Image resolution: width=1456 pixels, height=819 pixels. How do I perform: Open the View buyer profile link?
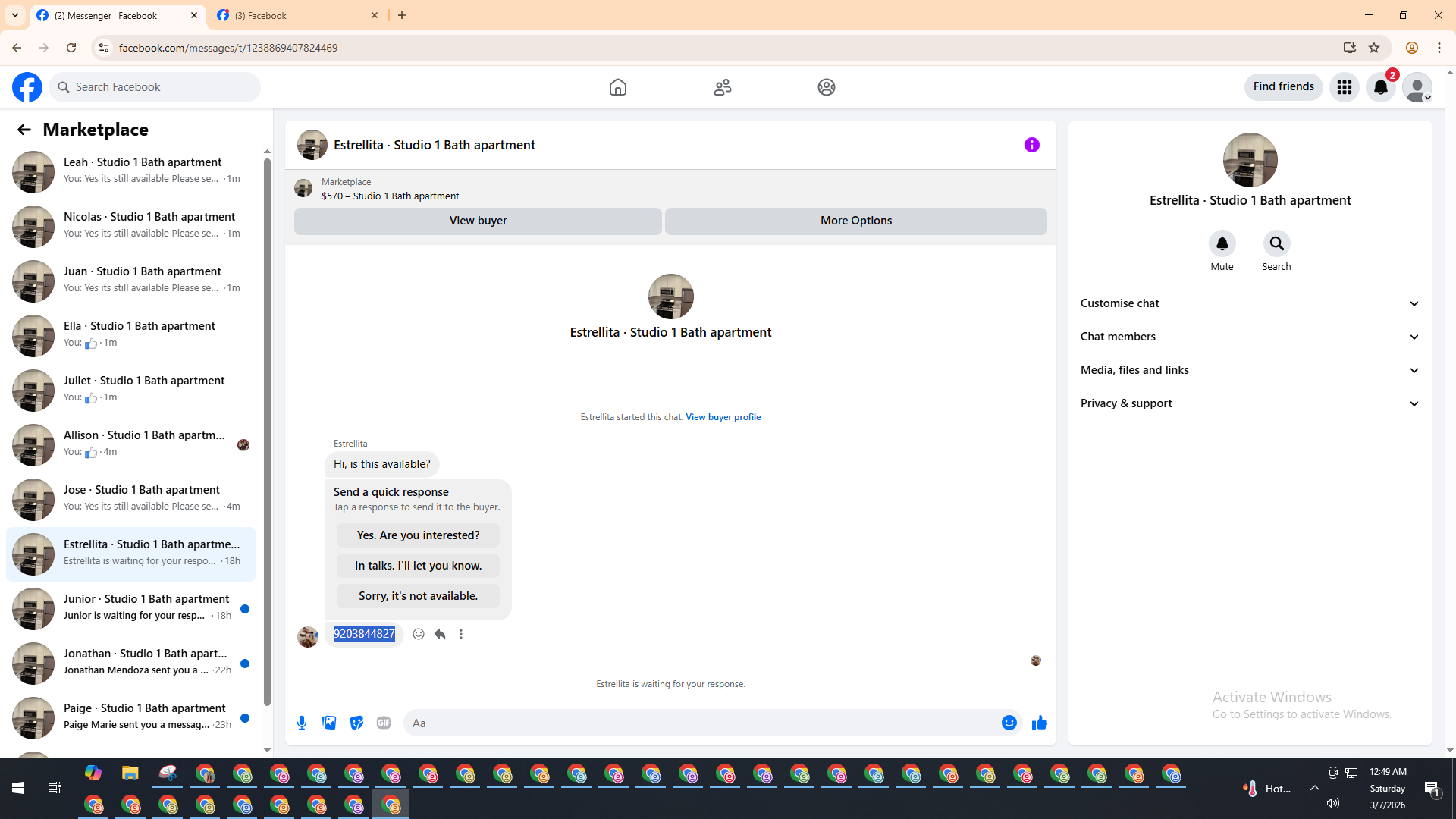(x=723, y=417)
